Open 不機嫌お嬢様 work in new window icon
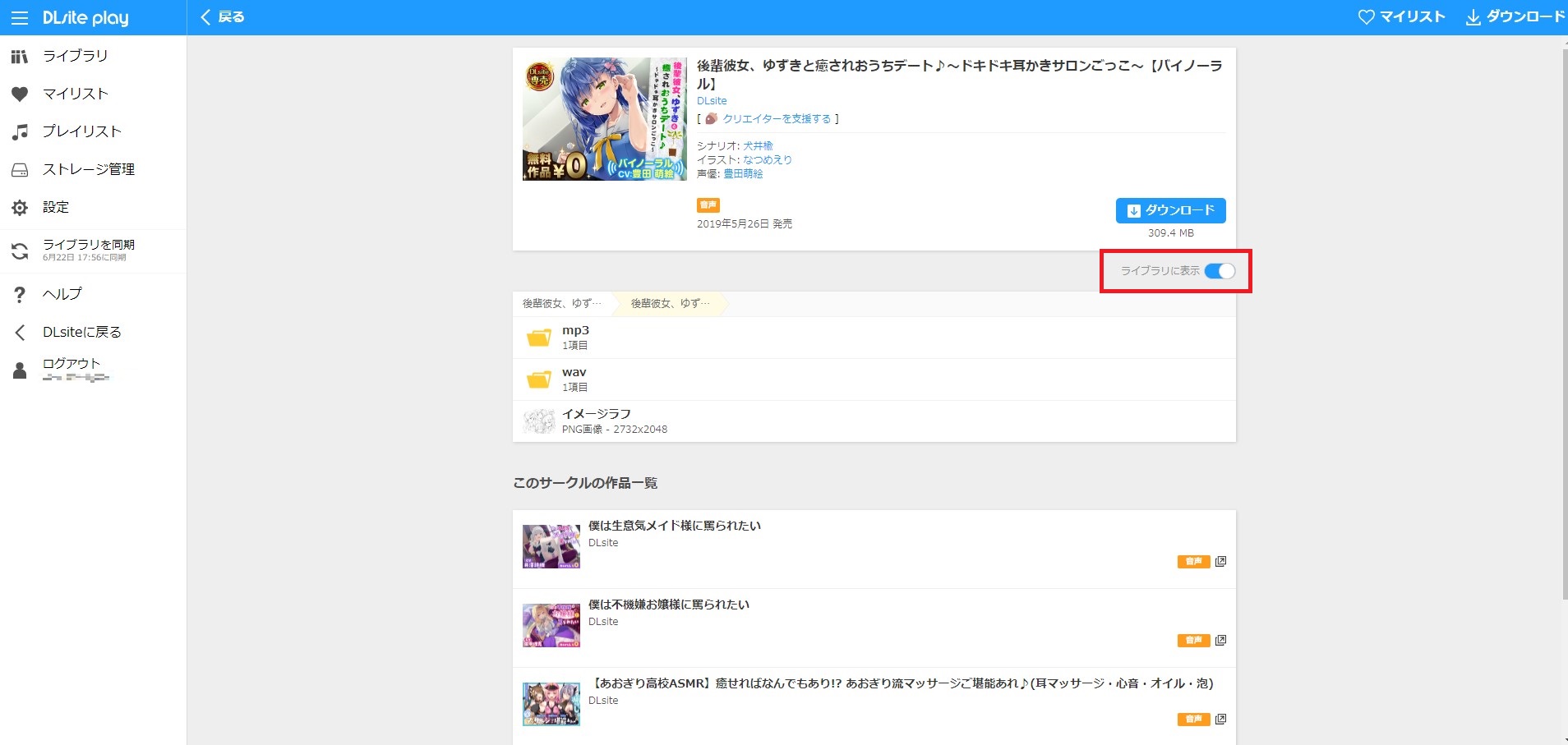Image resolution: width=1568 pixels, height=745 pixels. [x=1220, y=641]
